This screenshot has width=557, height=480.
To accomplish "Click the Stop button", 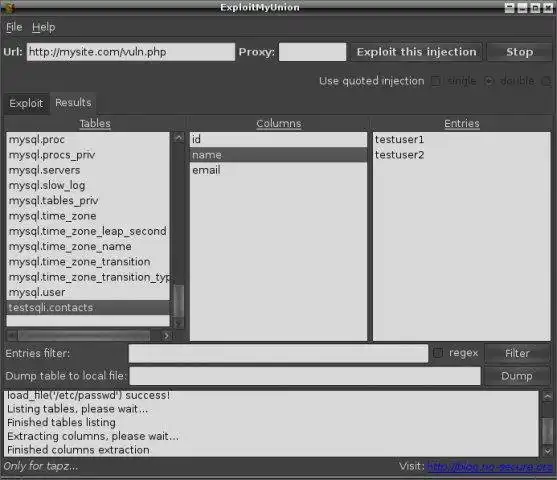I will click(x=519, y=52).
